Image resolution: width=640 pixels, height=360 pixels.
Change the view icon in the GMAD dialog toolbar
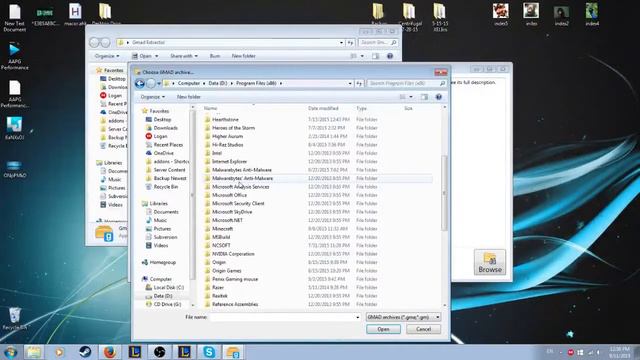(402, 97)
